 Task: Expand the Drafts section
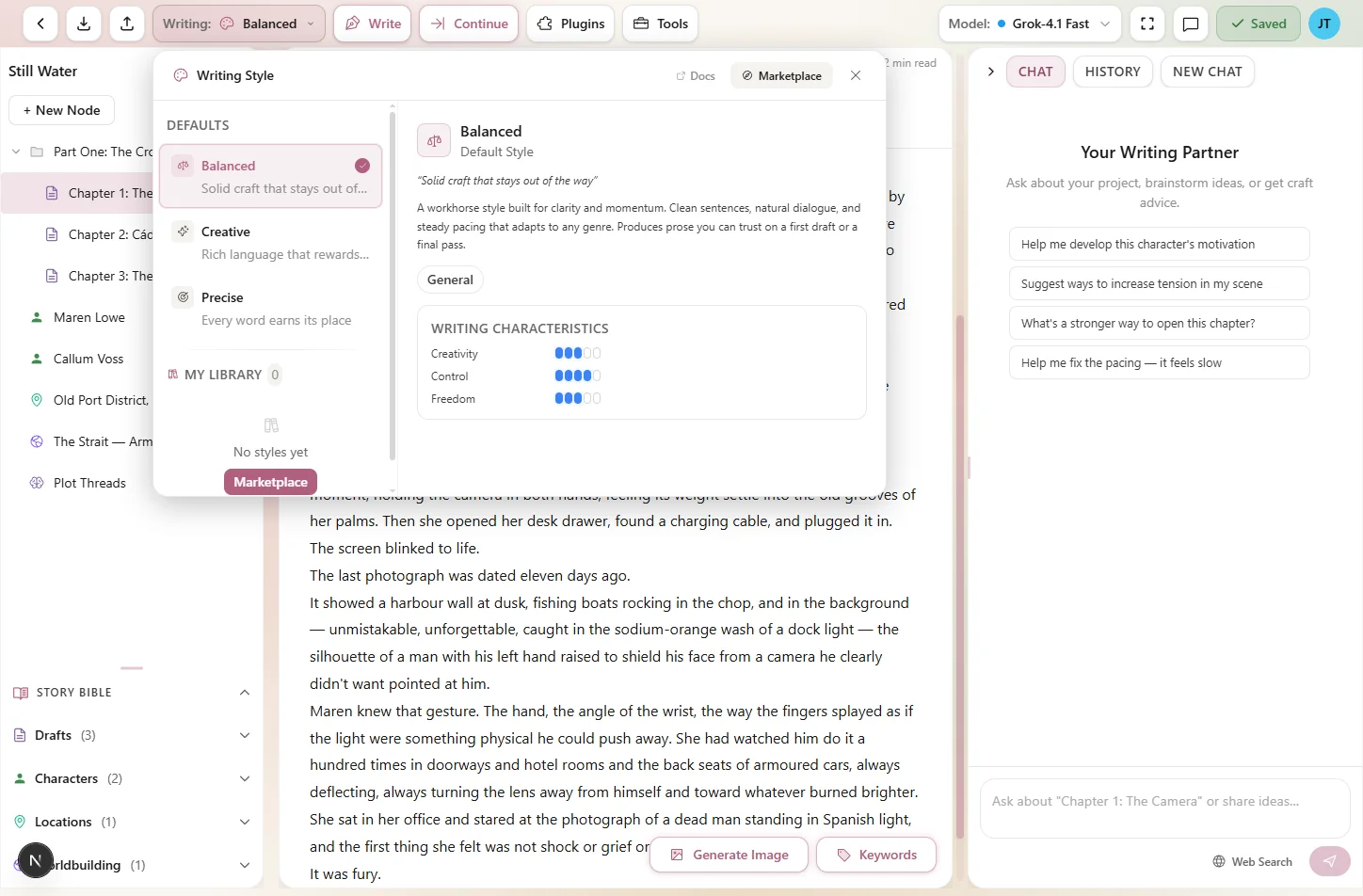tap(244, 735)
